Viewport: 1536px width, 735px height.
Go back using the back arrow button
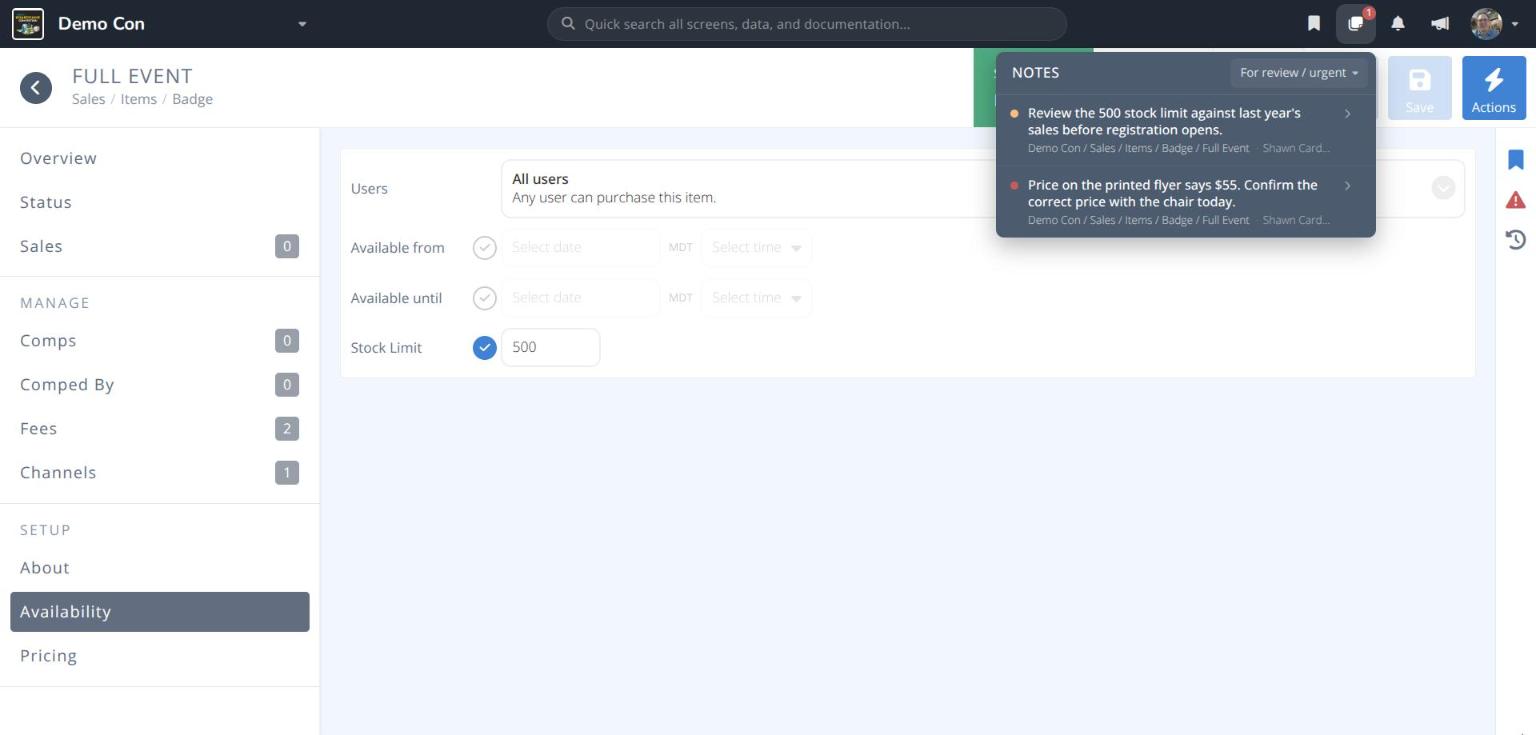[x=36, y=88]
